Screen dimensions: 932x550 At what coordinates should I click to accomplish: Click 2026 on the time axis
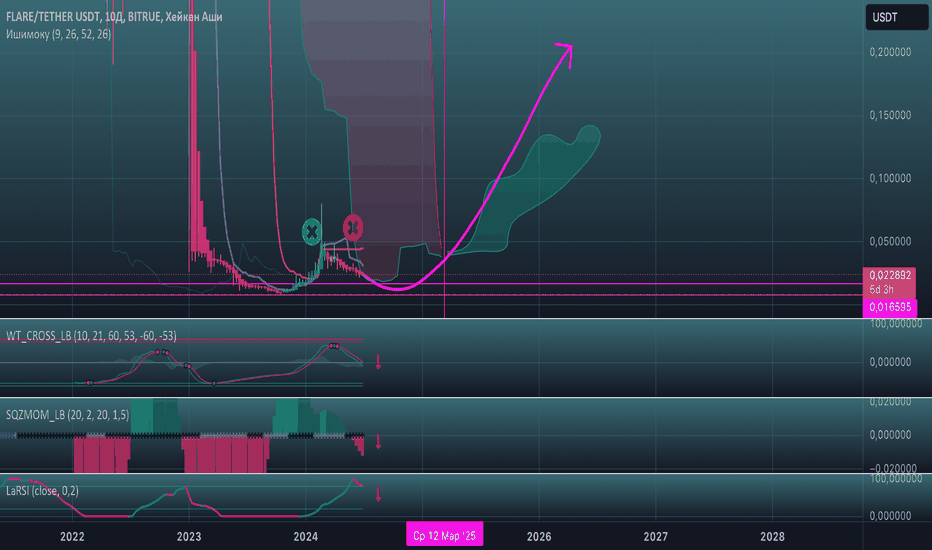[x=539, y=536]
